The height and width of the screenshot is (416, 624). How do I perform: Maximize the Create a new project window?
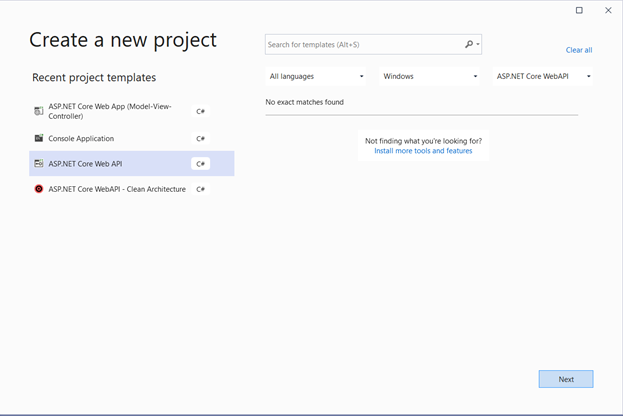579,10
